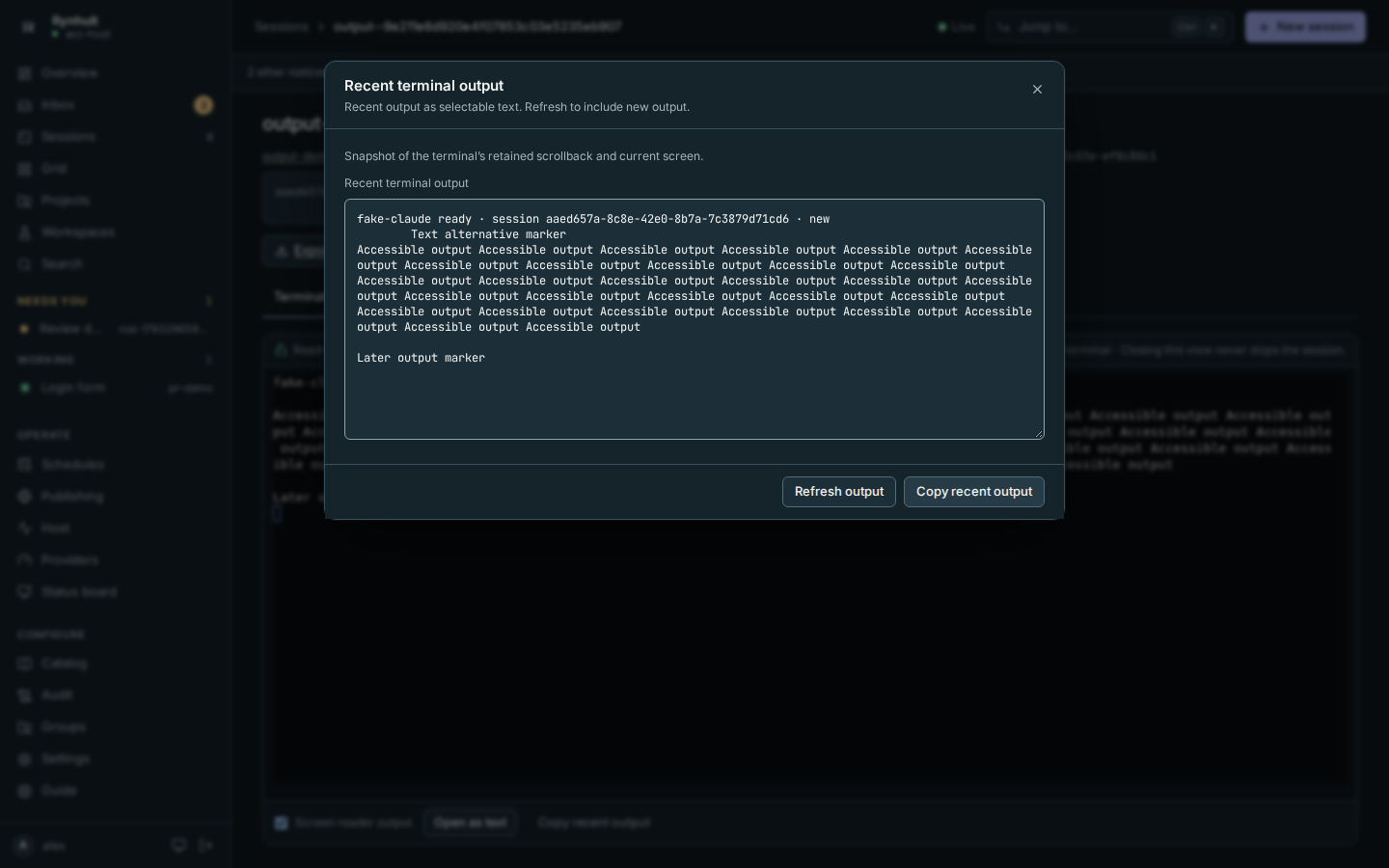
Task: Click Copy recent output button in dialog
Action: point(974,492)
